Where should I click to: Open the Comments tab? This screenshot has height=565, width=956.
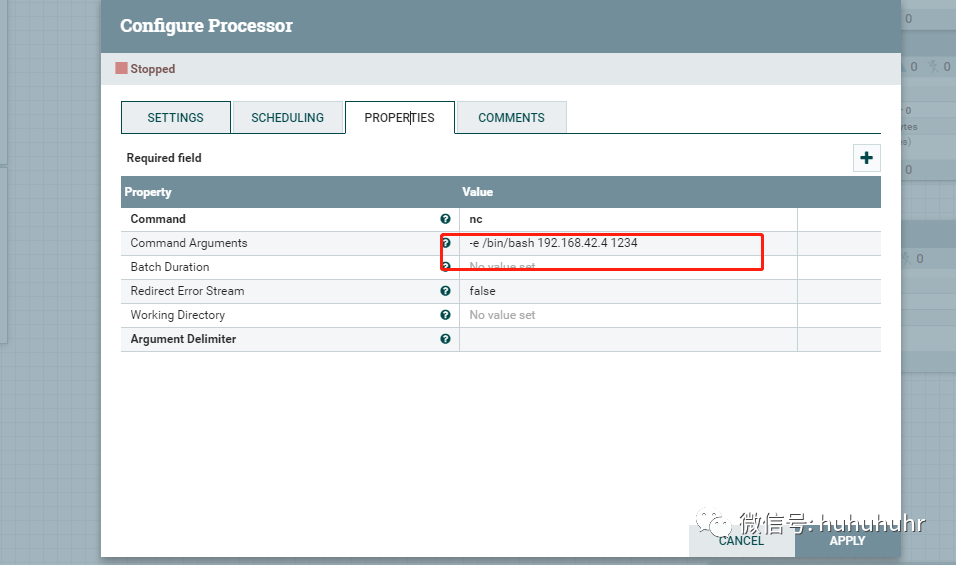coord(512,118)
